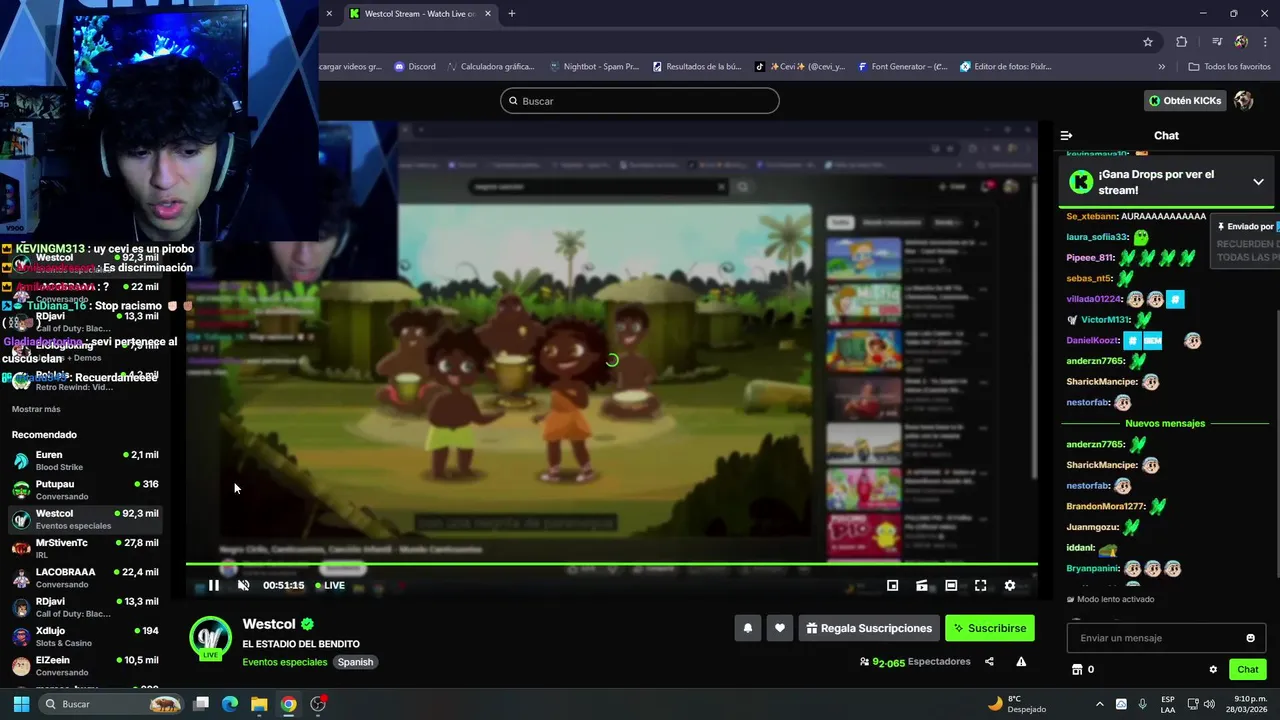
Task: Open Calculadora gráfica bookmark
Action: (490, 67)
